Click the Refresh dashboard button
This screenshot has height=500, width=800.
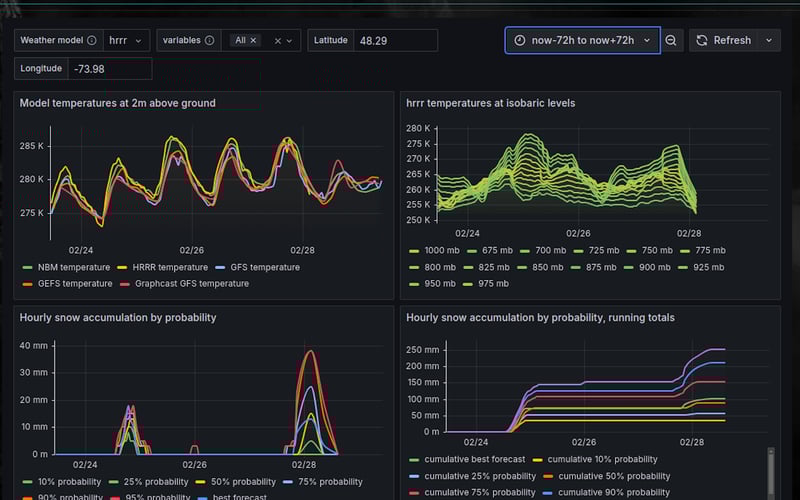point(724,40)
